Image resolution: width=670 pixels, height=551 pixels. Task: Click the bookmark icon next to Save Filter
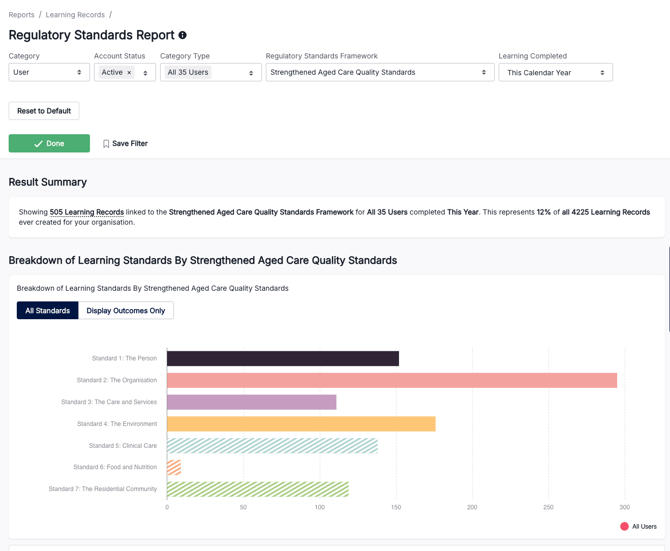pyautogui.click(x=106, y=144)
